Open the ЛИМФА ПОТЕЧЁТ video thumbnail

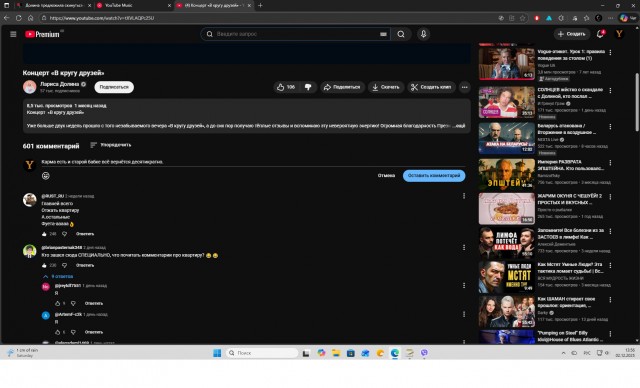coord(507,243)
